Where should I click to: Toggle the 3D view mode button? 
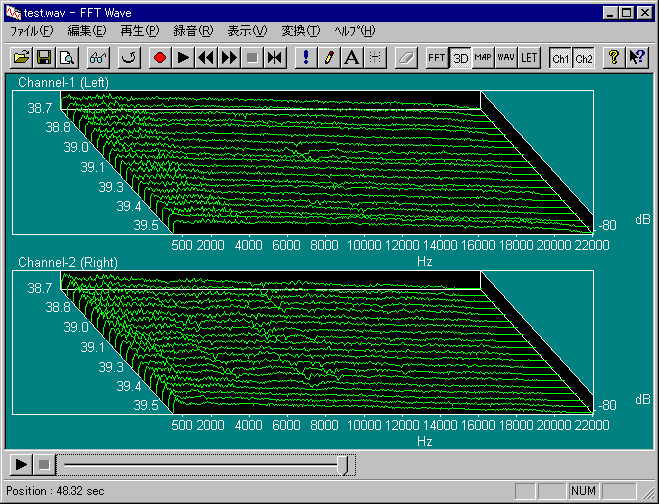tap(460, 58)
